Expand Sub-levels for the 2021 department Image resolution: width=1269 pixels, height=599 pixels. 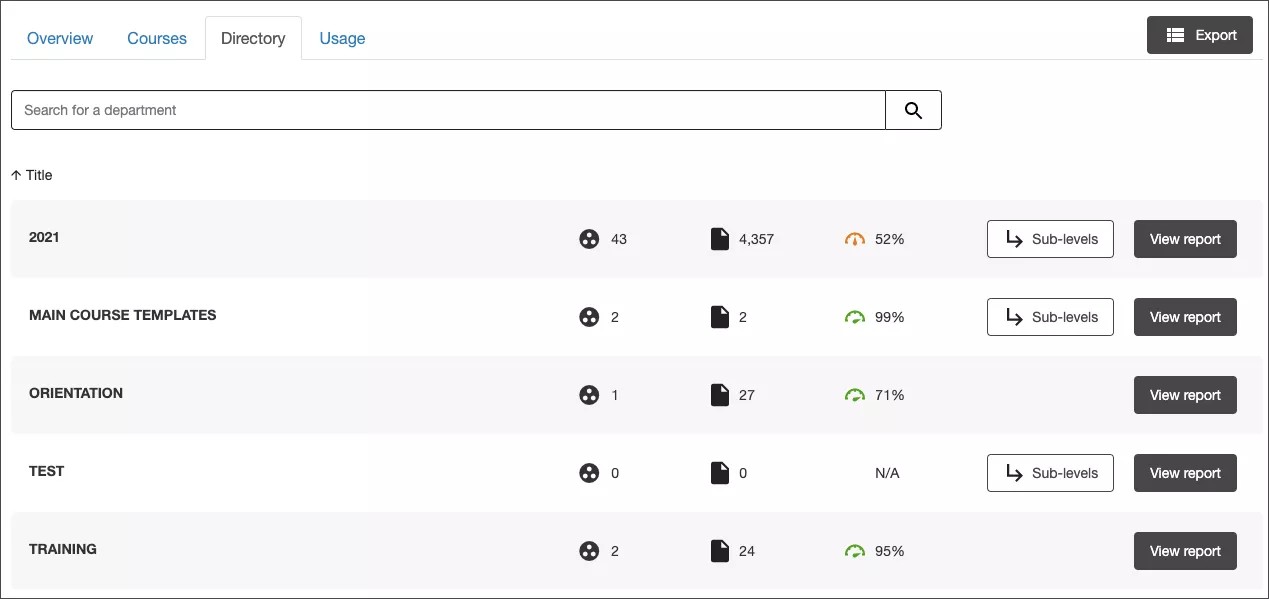(x=1049, y=239)
